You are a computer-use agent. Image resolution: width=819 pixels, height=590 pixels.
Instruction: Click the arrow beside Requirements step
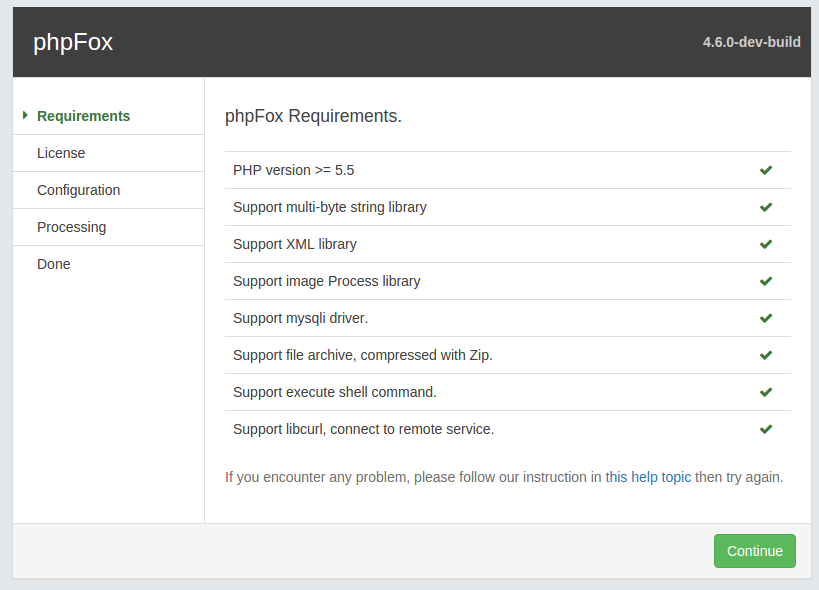click(25, 115)
